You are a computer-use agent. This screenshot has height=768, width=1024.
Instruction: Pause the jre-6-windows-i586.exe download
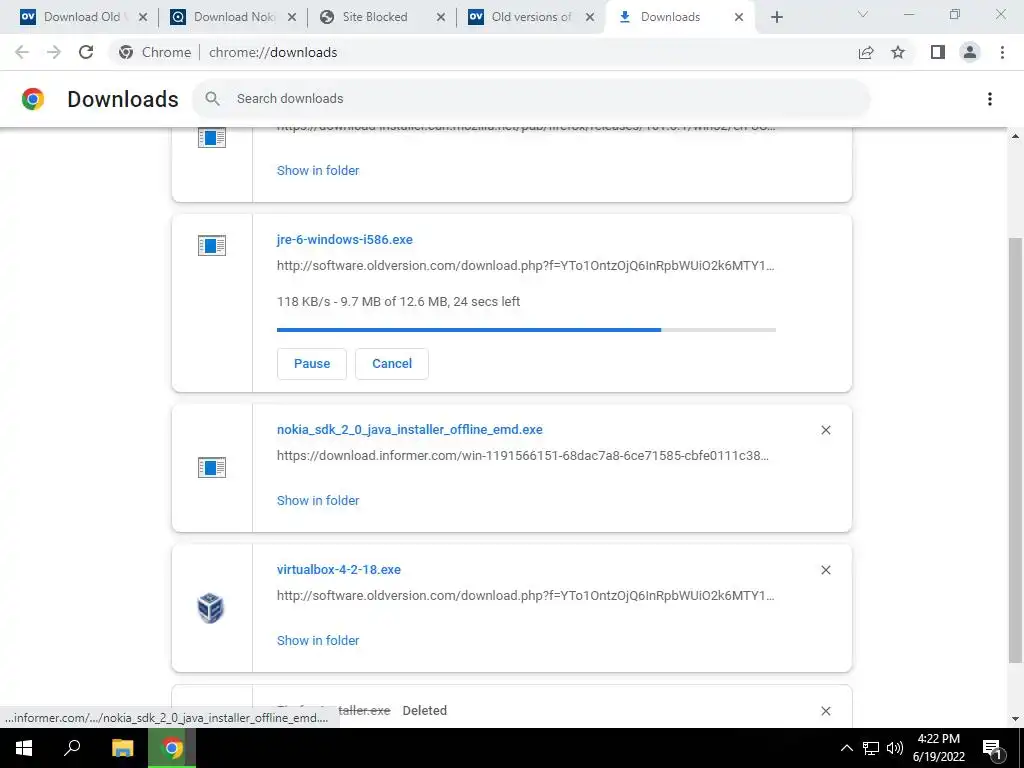click(312, 364)
